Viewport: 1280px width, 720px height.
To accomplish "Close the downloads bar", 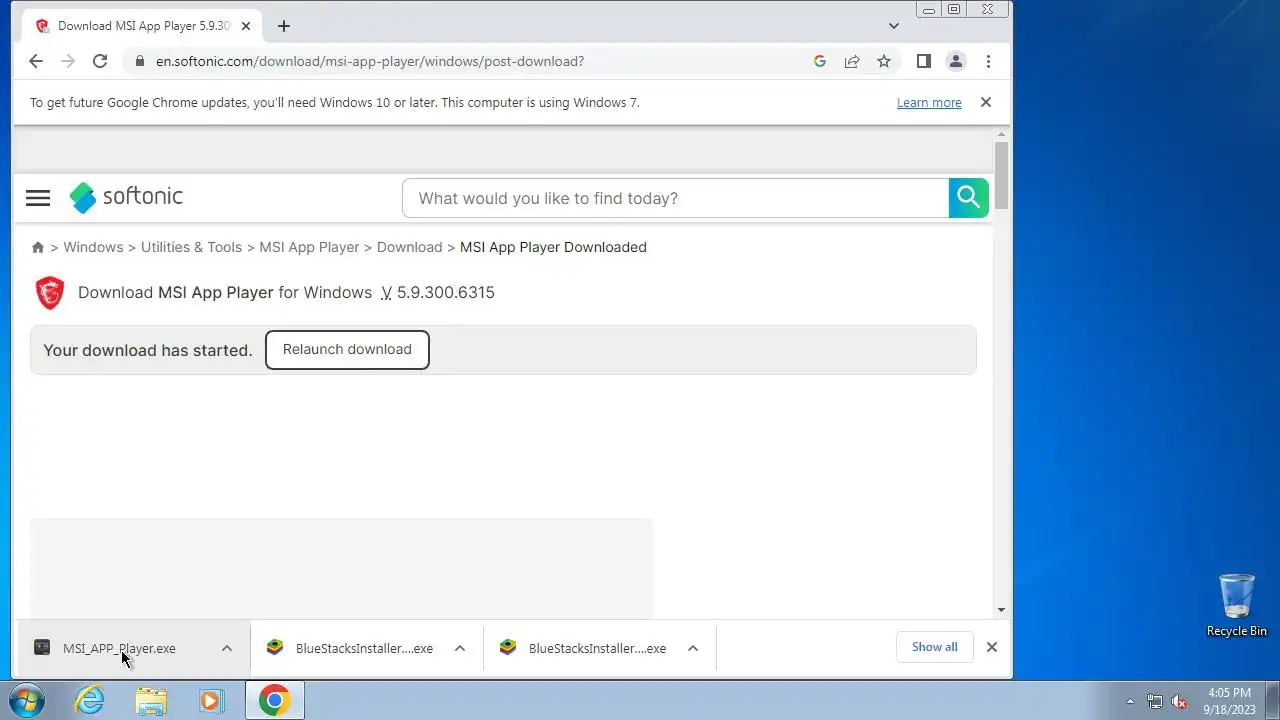I will [992, 647].
